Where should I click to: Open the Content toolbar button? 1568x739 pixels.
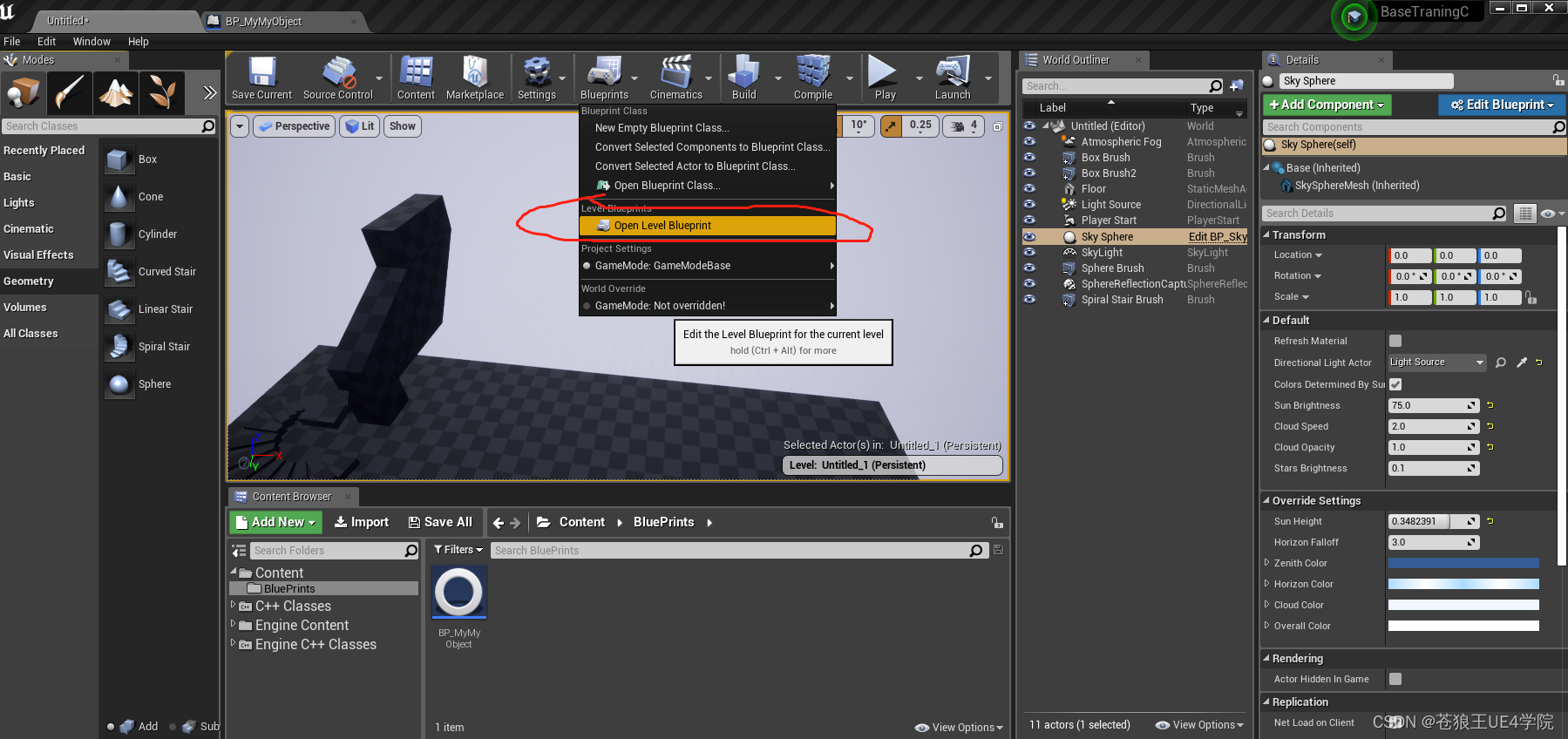pyautogui.click(x=416, y=78)
